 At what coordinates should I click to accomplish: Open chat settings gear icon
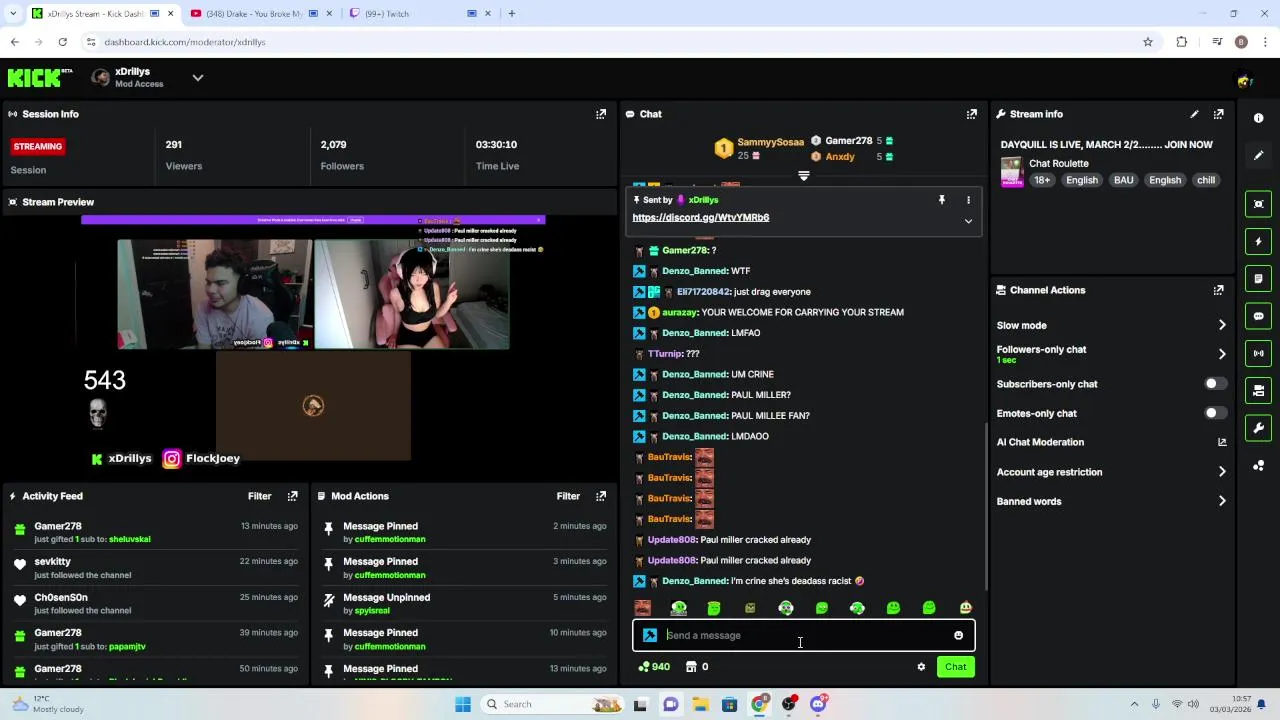(x=921, y=667)
